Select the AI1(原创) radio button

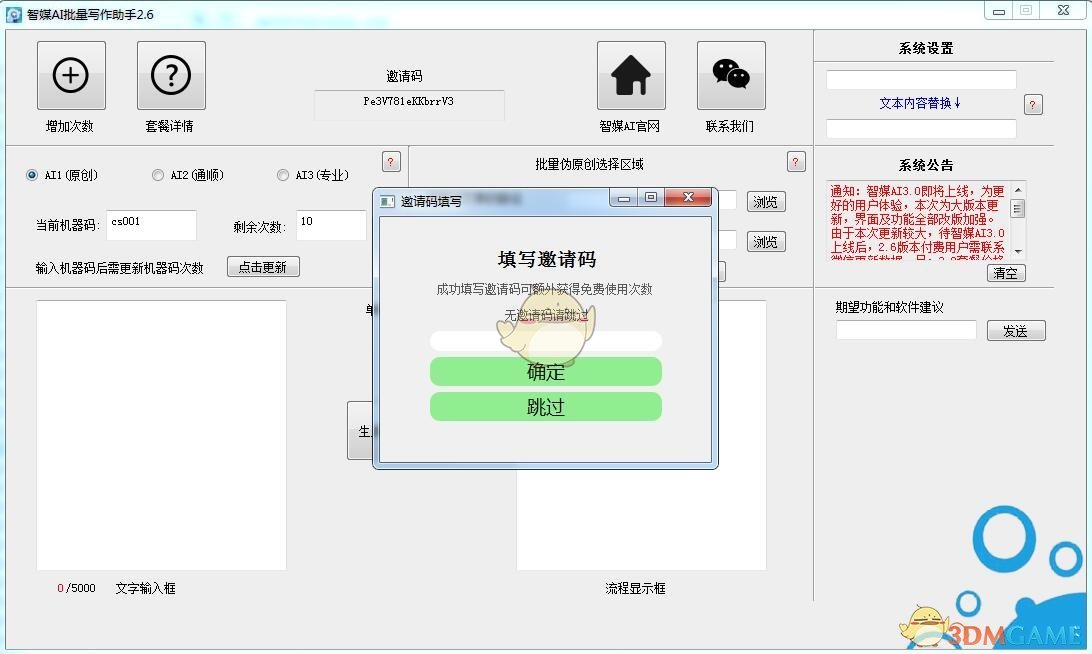pos(32,175)
